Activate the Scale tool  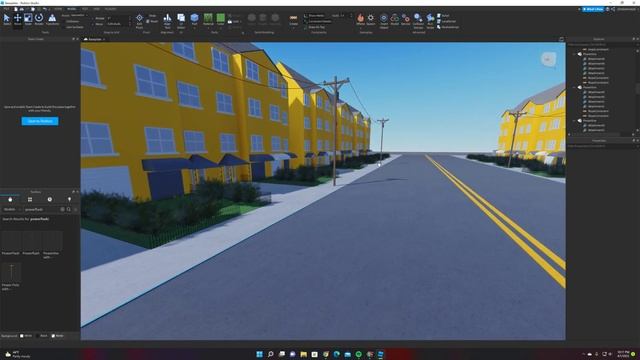point(28,19)
